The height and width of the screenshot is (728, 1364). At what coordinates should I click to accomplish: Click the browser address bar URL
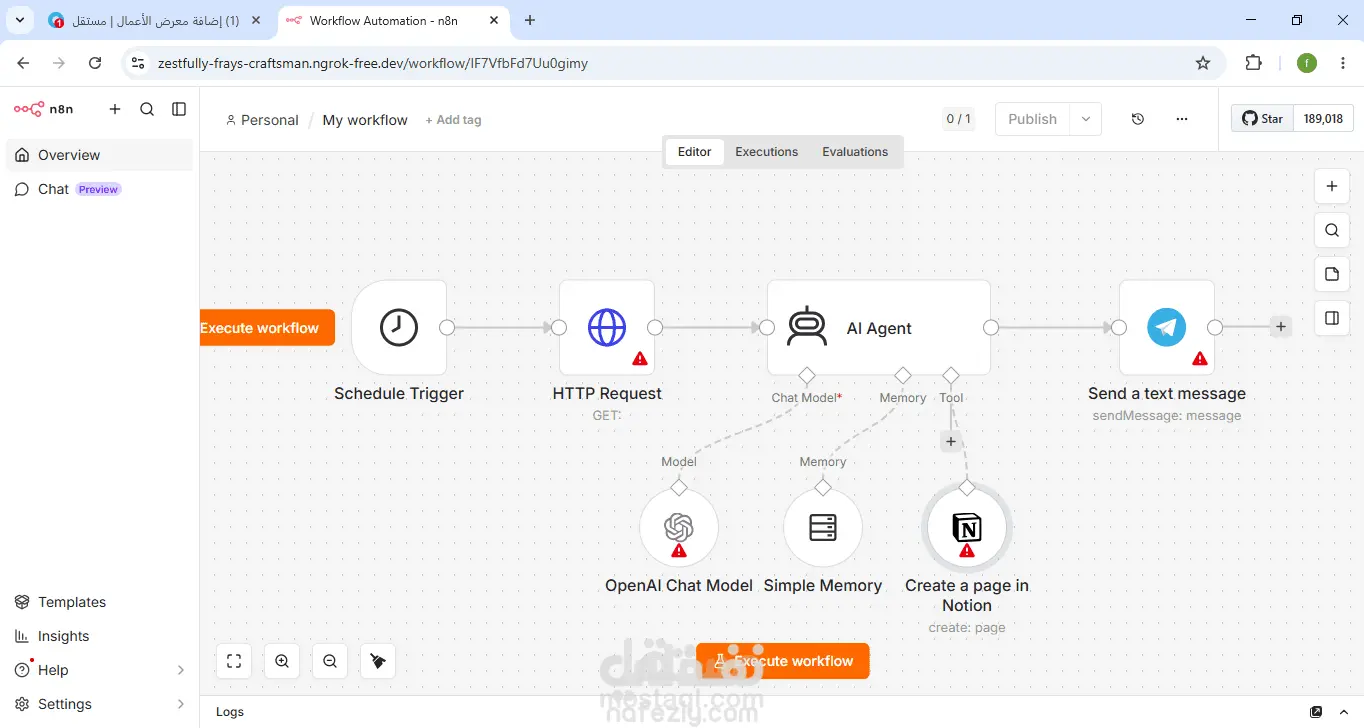pyautogui.click(x=373, y=63)
